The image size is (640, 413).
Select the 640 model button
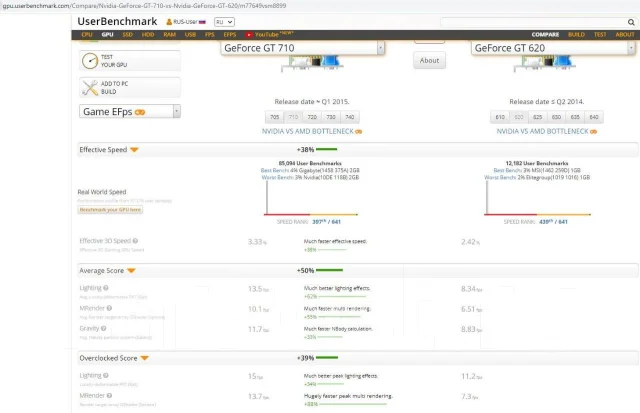[x=594, y=117]
